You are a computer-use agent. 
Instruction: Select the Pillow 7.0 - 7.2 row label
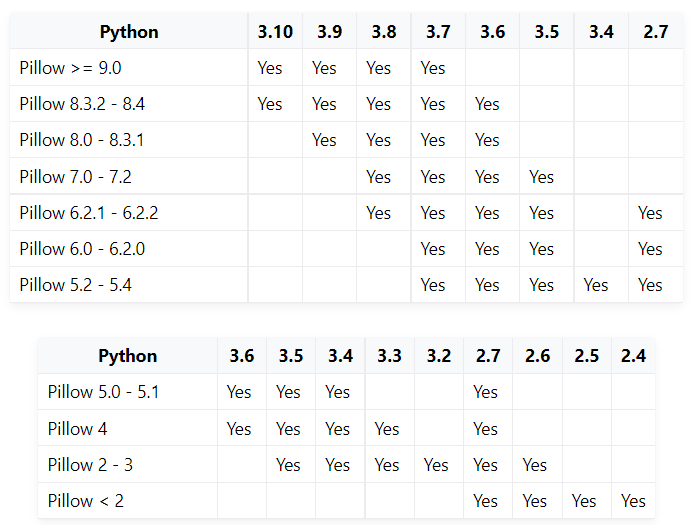[75, 177]
